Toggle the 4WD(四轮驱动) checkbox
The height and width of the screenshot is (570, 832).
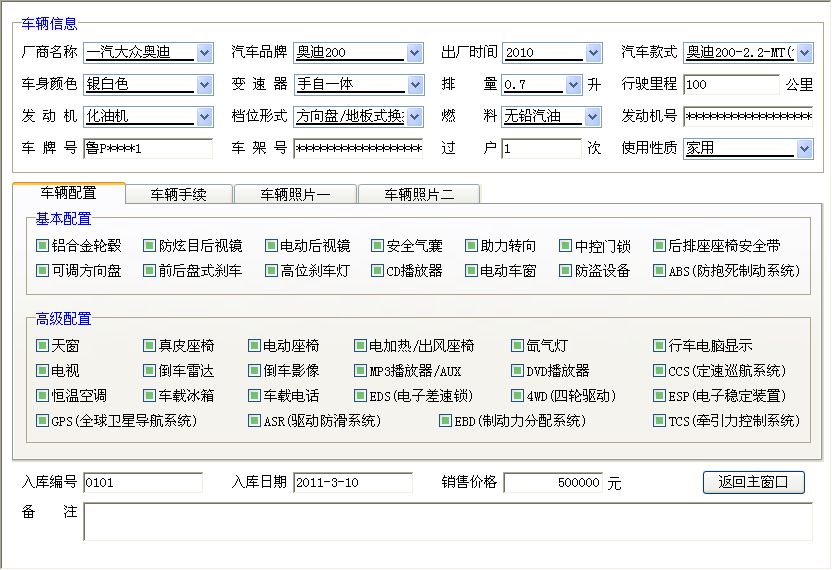point(517,395)
